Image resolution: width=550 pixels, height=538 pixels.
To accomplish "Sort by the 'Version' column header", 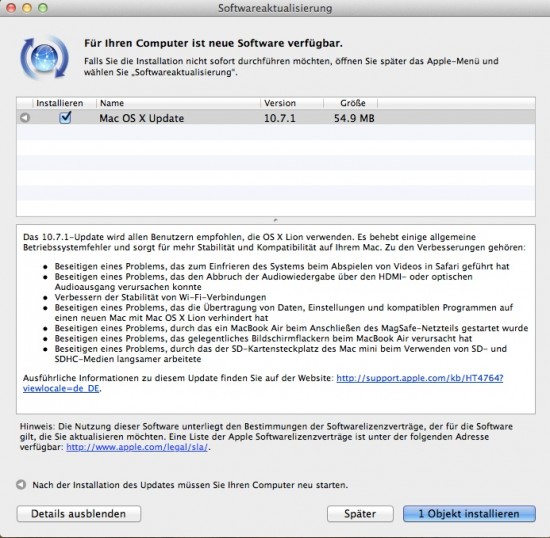I will [x=292, y=103].
